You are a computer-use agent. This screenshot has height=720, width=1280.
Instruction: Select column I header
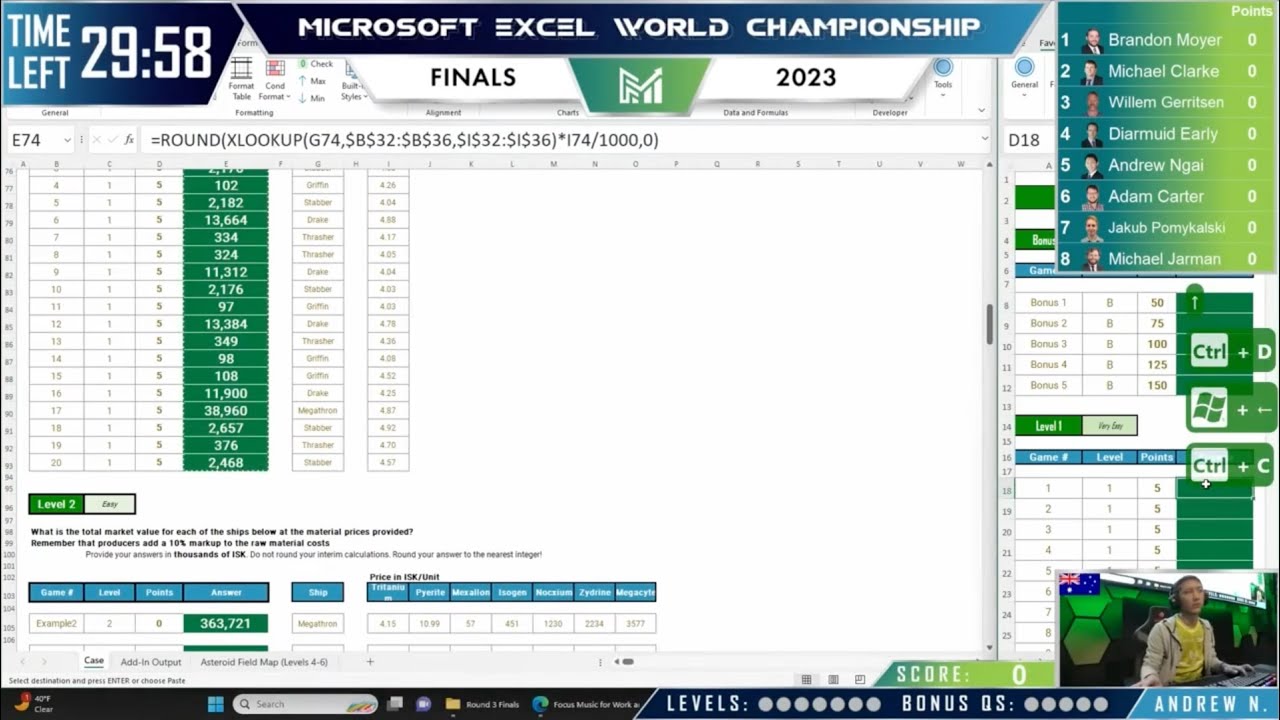(x=387, y=164)
